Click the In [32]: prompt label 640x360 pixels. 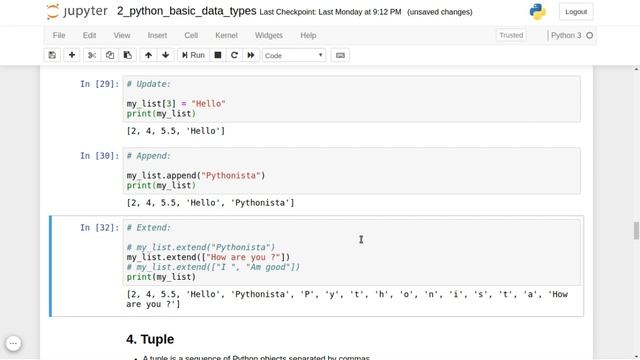tap(100, 228)
